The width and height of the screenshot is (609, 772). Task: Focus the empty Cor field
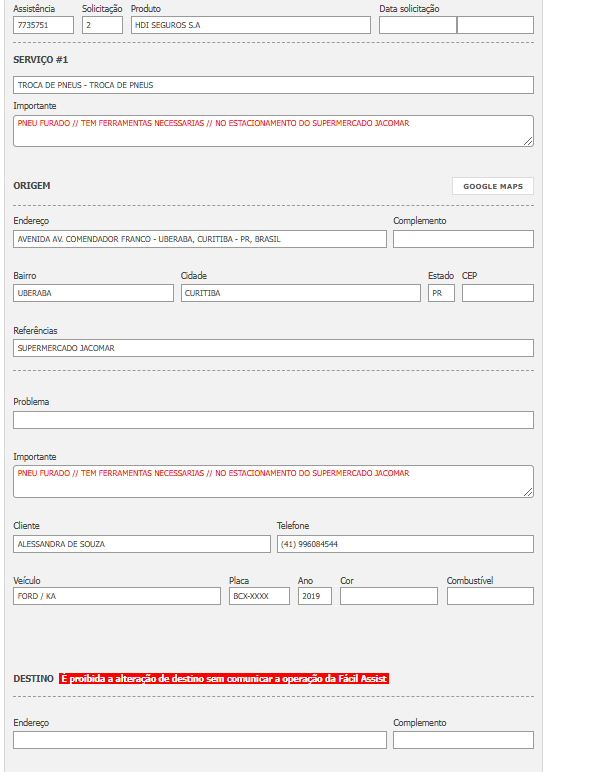pyautogui.click(x=389, y=596)
